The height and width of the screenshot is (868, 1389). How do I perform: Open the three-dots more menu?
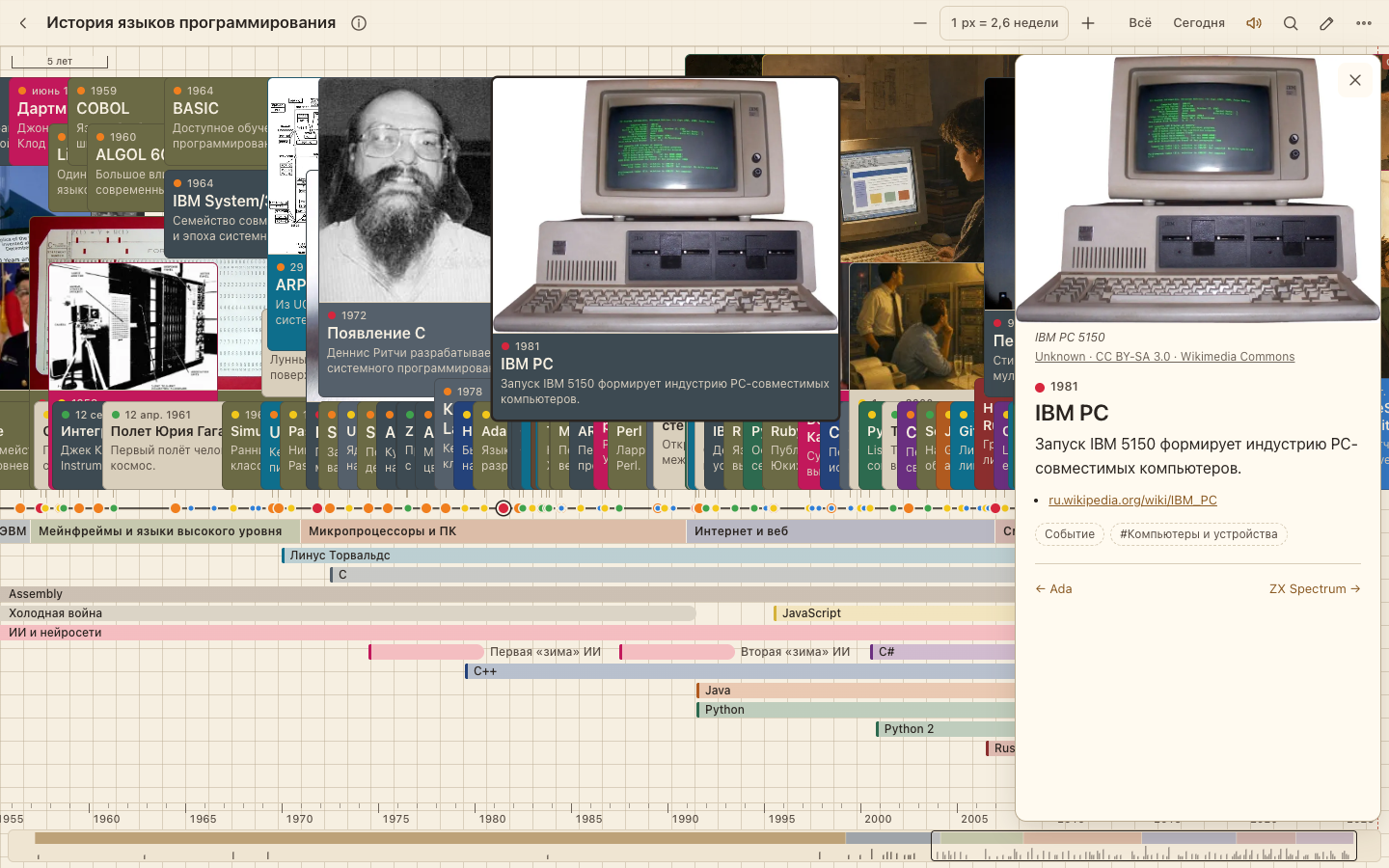(x=1364, y=23)
